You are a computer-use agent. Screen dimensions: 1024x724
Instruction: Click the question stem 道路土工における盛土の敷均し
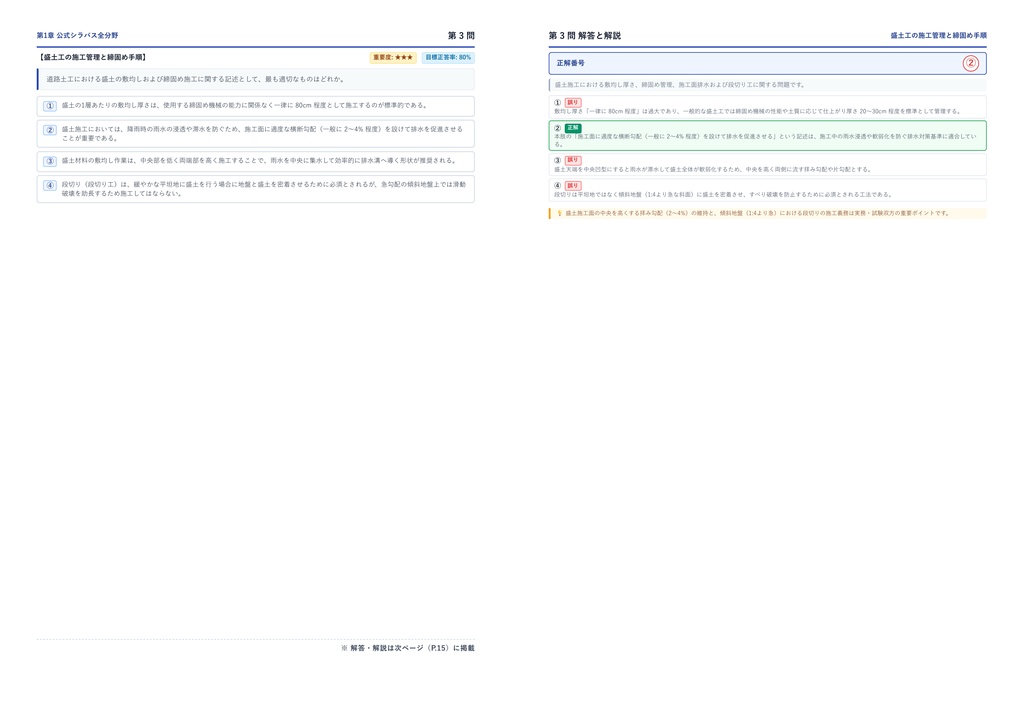point(195,79)
